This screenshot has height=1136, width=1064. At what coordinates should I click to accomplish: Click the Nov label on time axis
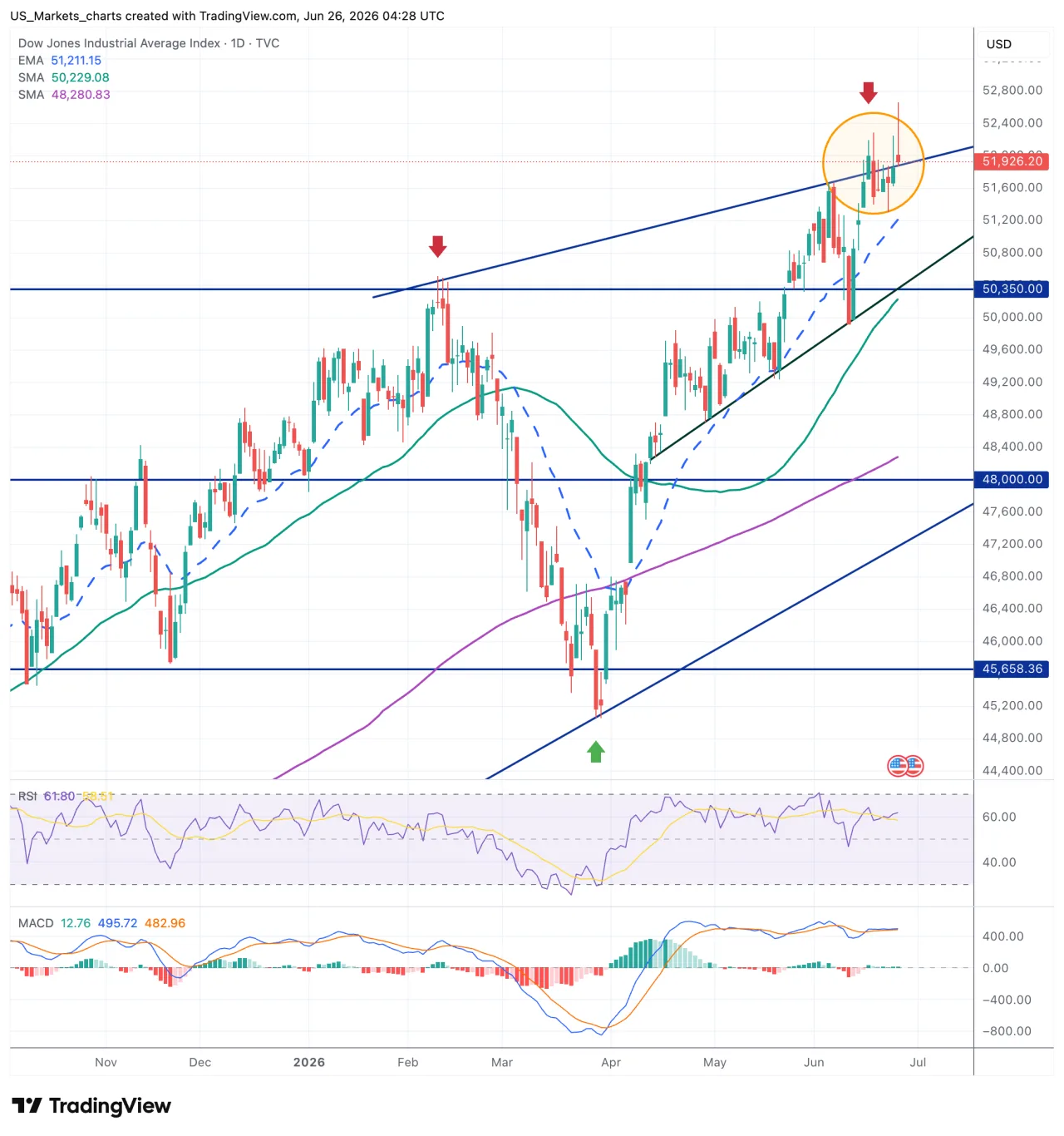[106, 1063]
